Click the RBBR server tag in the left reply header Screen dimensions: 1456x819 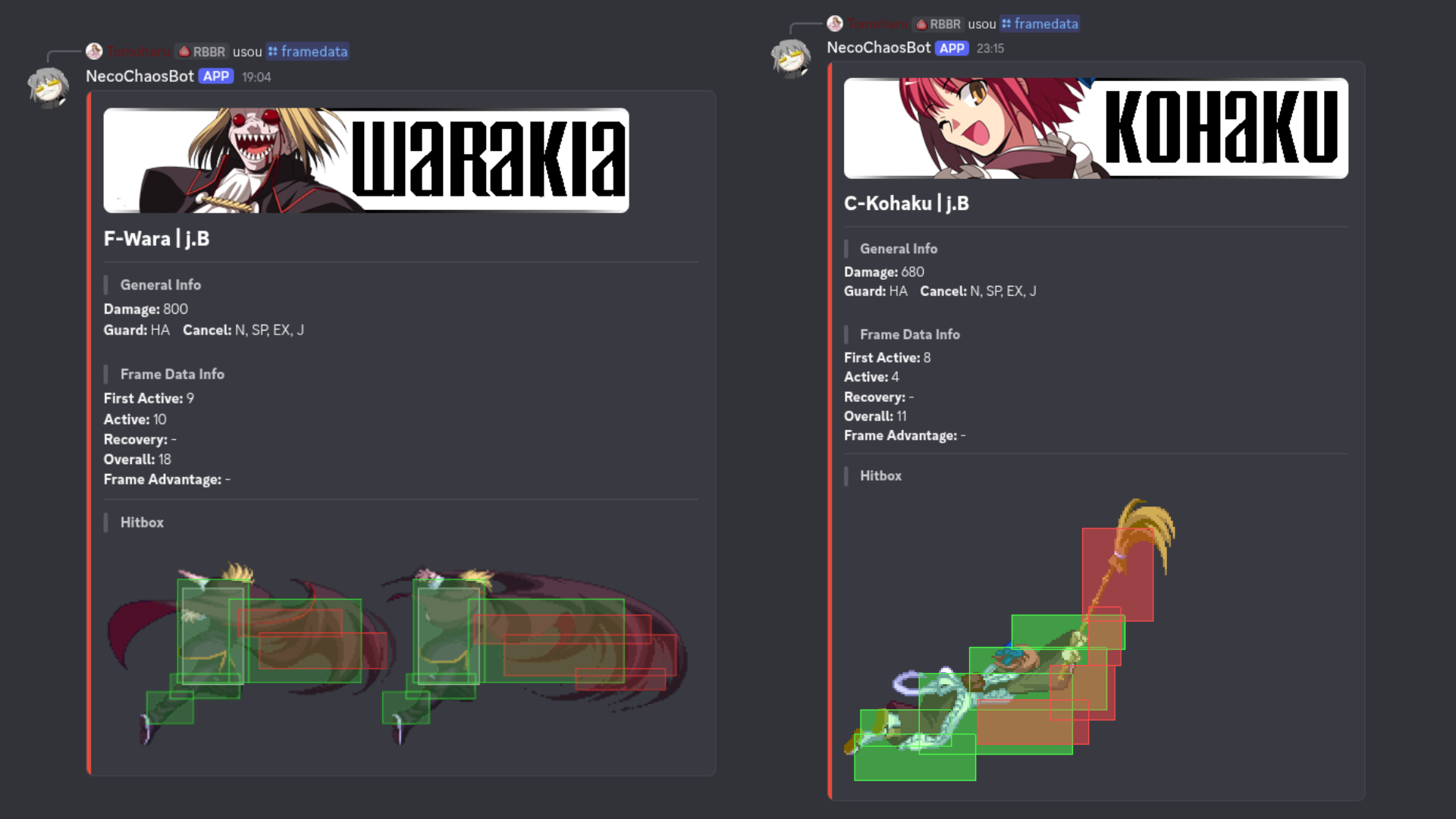tap(202, 52)
